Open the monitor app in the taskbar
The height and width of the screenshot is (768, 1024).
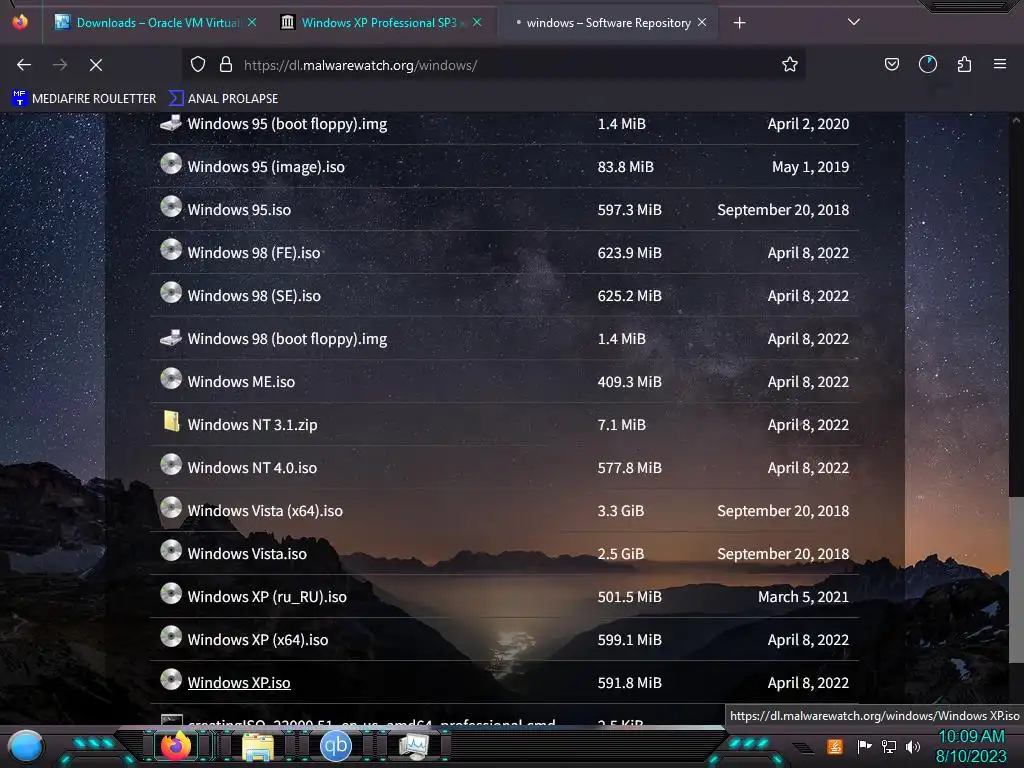click(413, 746)
